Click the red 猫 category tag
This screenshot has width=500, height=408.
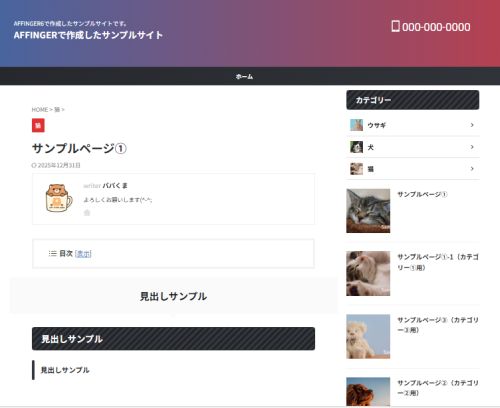click(x=38, y=125)
